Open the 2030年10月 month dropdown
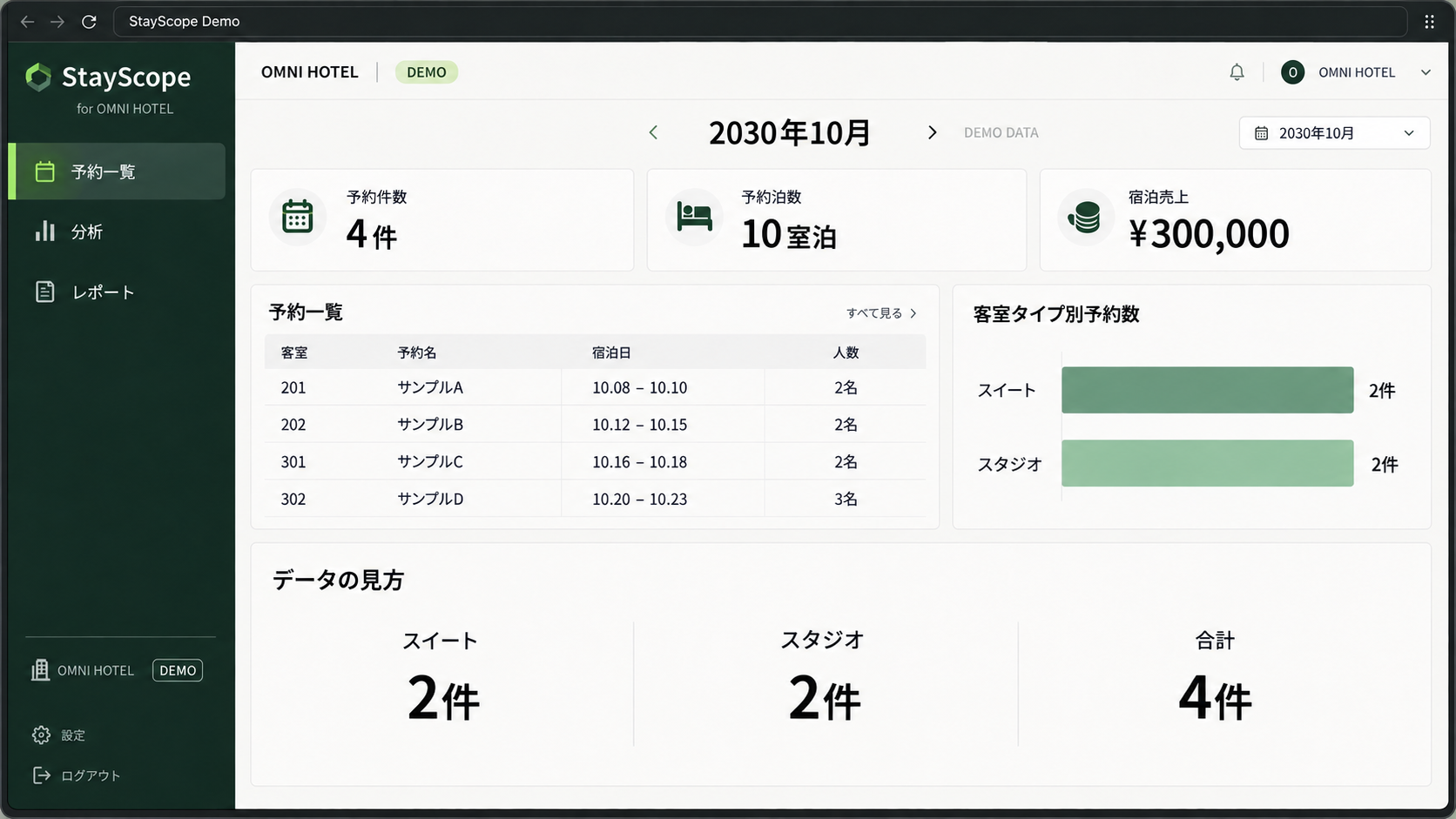The width and height of the screenshot is (1456, 819). [1334, 133]
